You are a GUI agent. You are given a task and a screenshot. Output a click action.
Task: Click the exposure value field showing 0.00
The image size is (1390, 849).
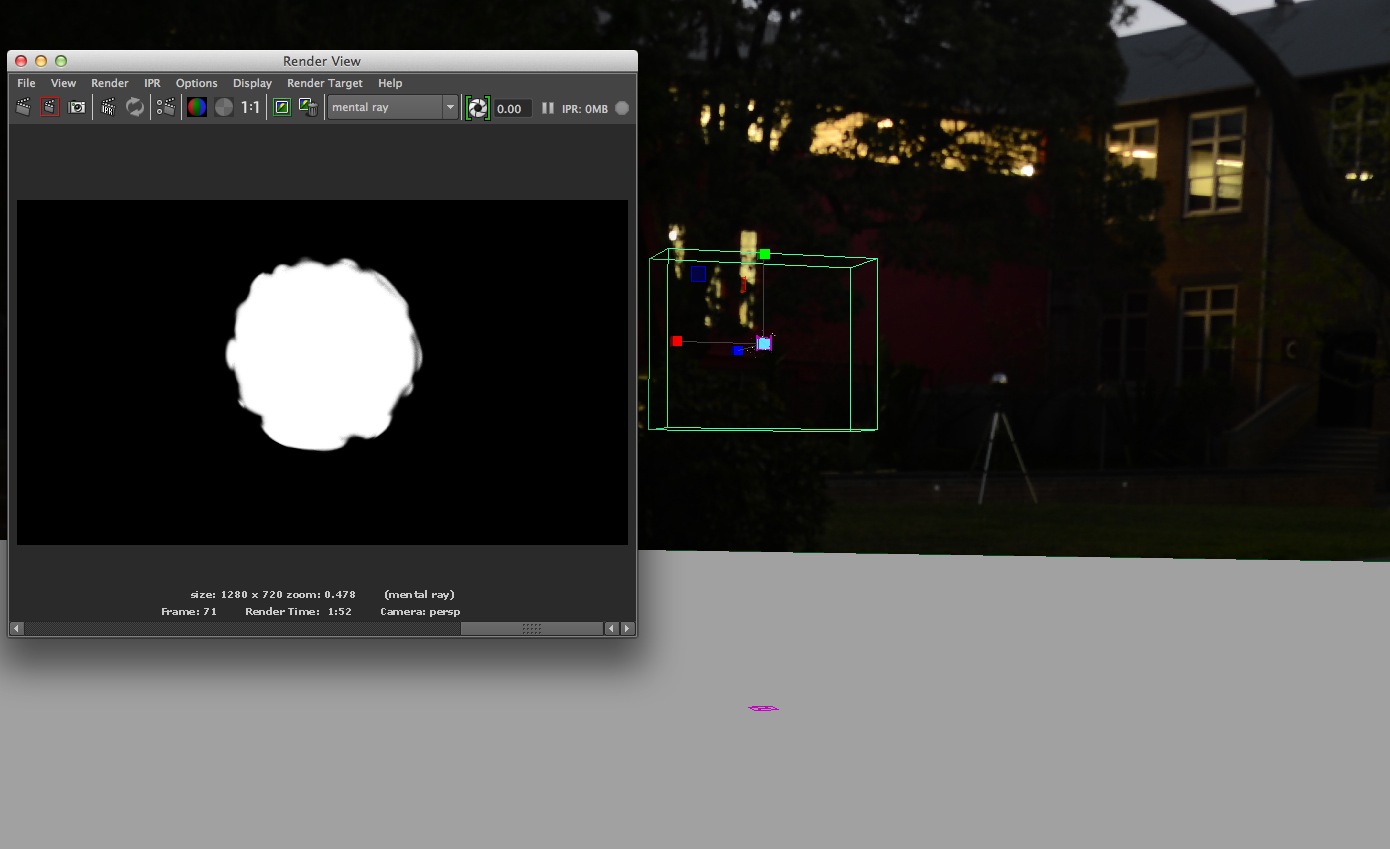point(512,109)
